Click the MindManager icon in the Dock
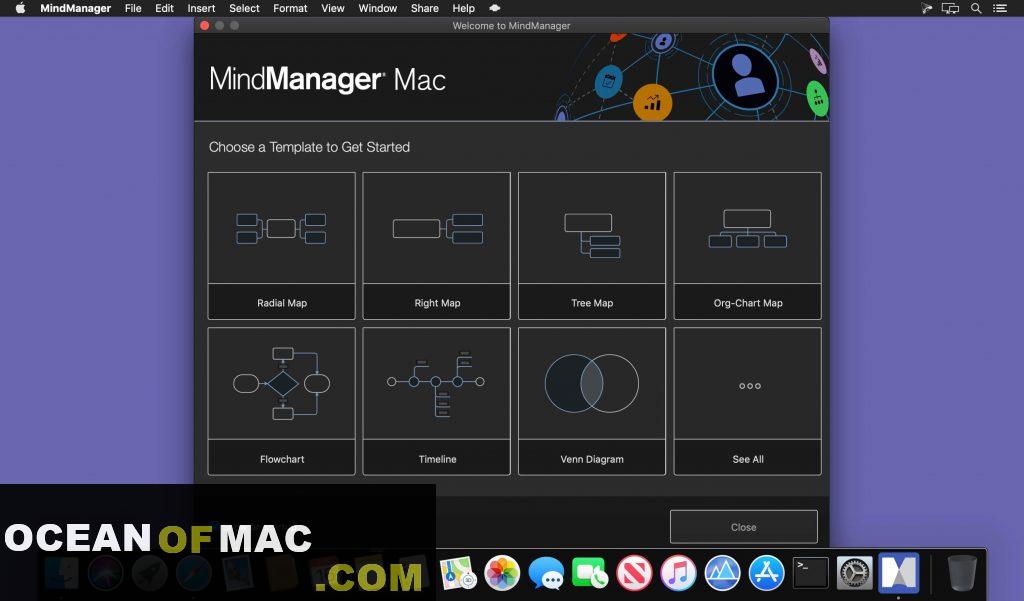Screen dimensions: 1024x601 (899, 572)
